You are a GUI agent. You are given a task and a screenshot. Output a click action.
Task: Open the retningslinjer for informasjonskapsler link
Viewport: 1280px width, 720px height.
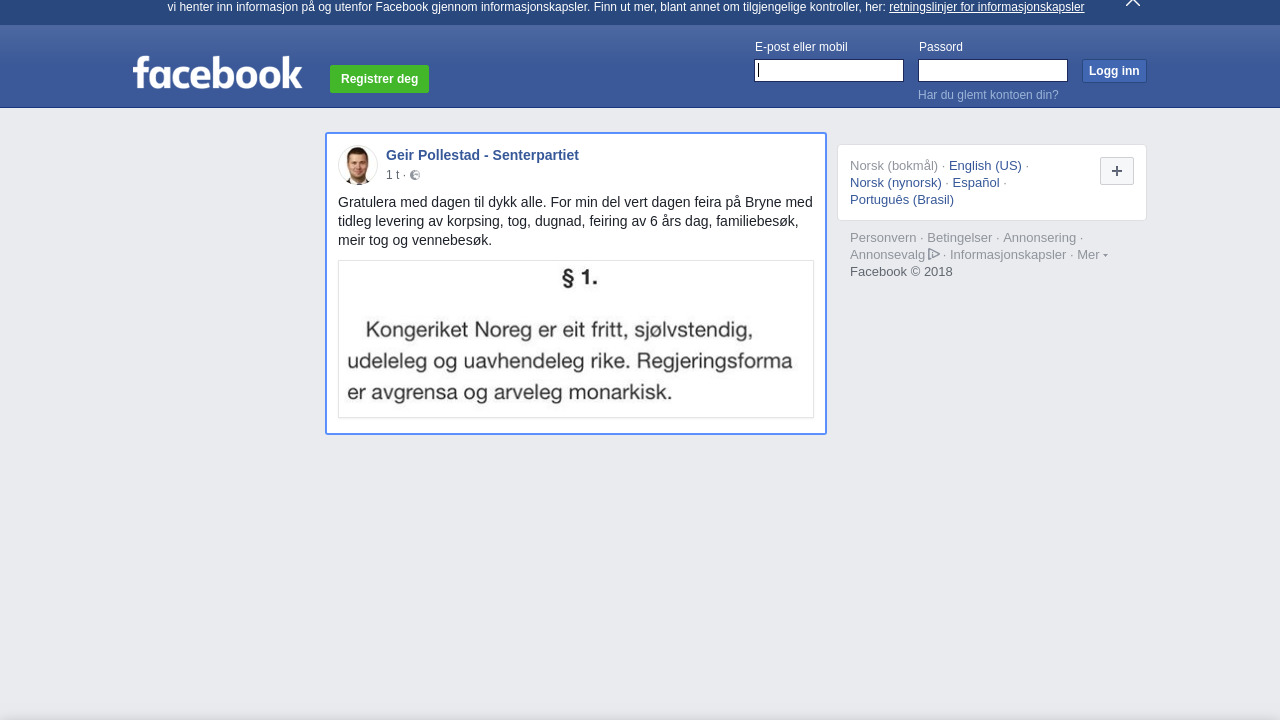point(986,7)
